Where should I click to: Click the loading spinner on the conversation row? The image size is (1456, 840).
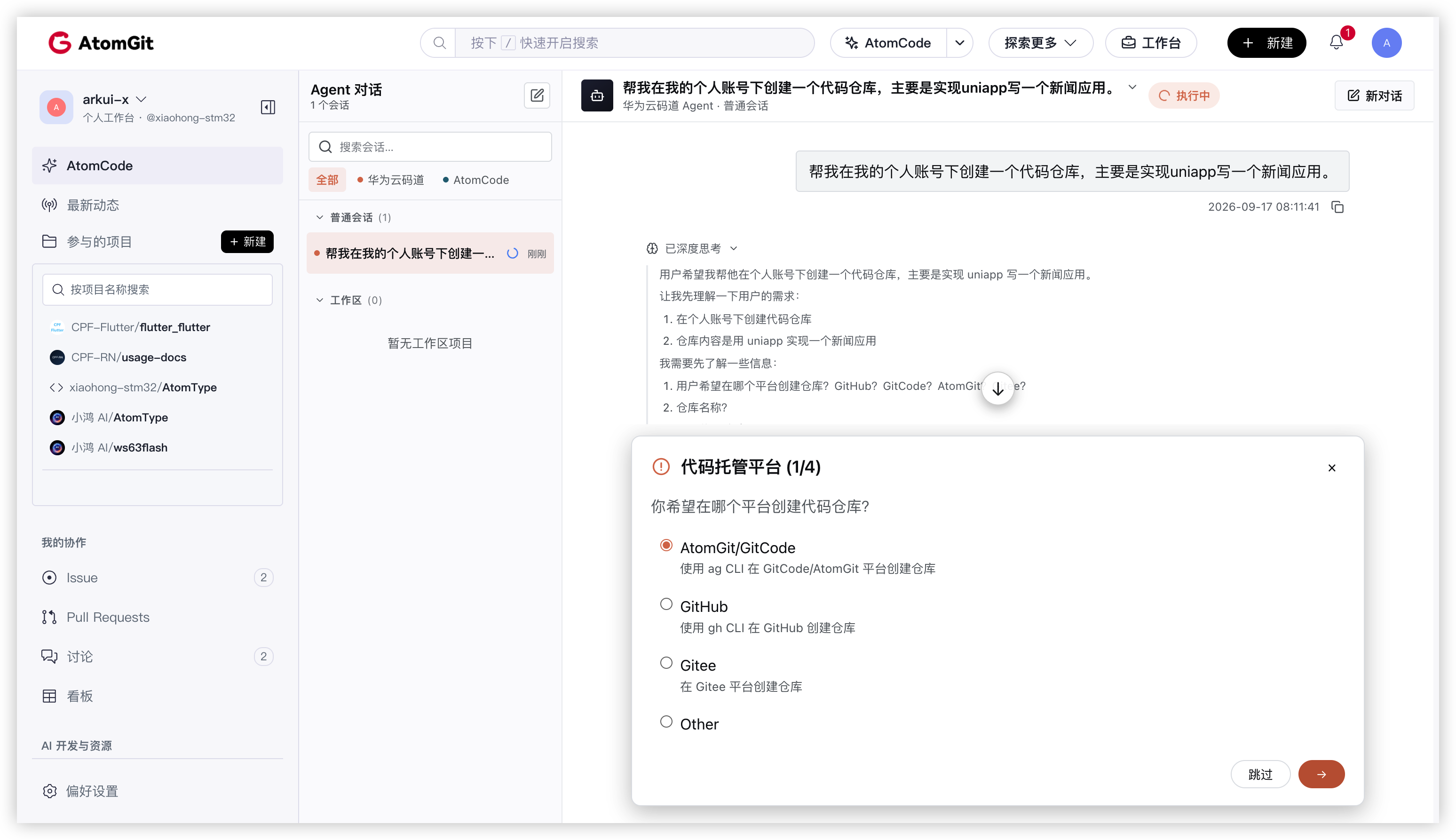pyautogui.click(x=512, y=253)
